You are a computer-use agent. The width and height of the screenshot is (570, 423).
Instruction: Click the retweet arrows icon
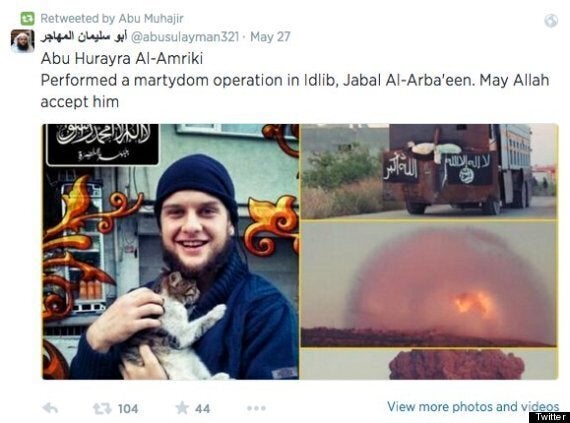pos(102,409)
